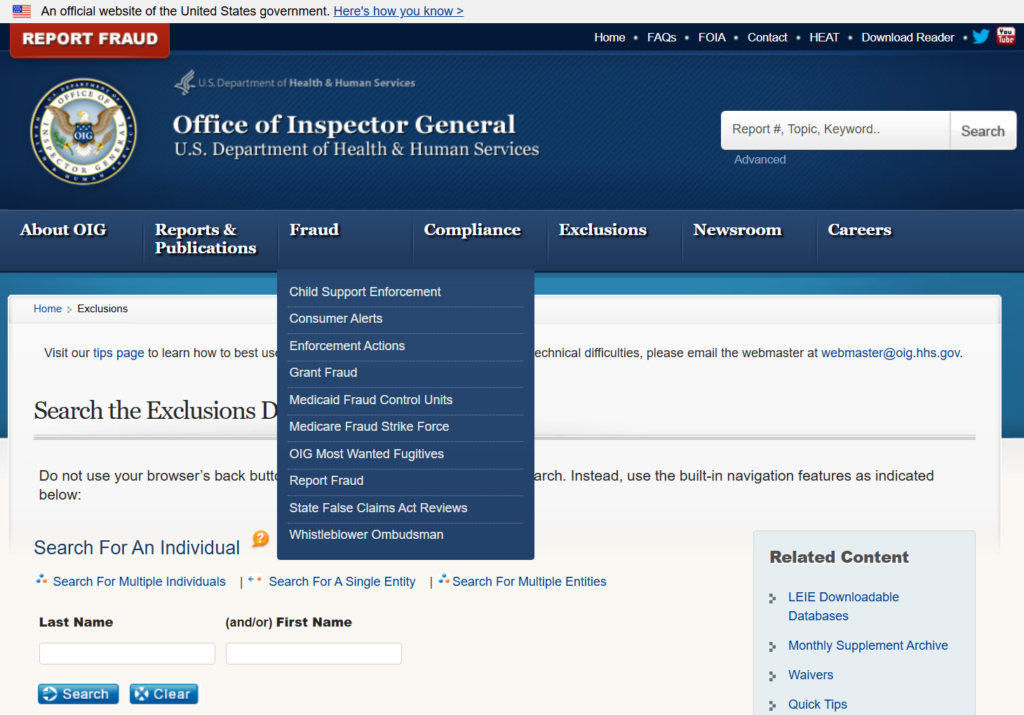
Task: Click the First Name input field
Action: 313,654
